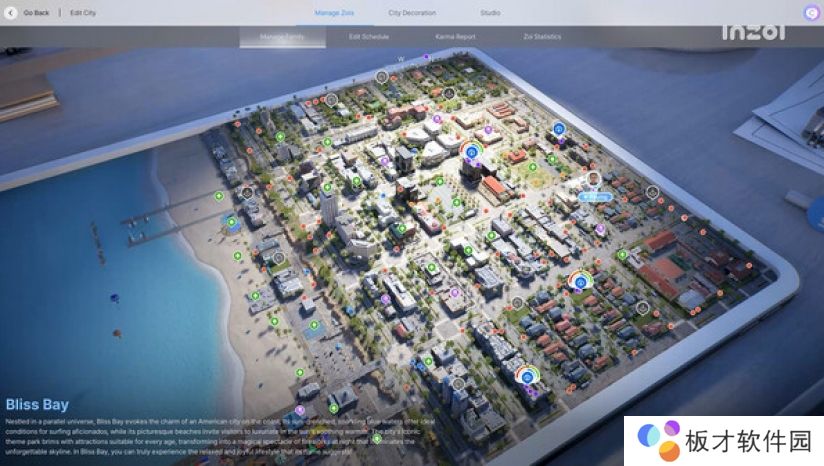
Task: Open the Edit City option
Action: pyautogui.click(x=83, y=13)
